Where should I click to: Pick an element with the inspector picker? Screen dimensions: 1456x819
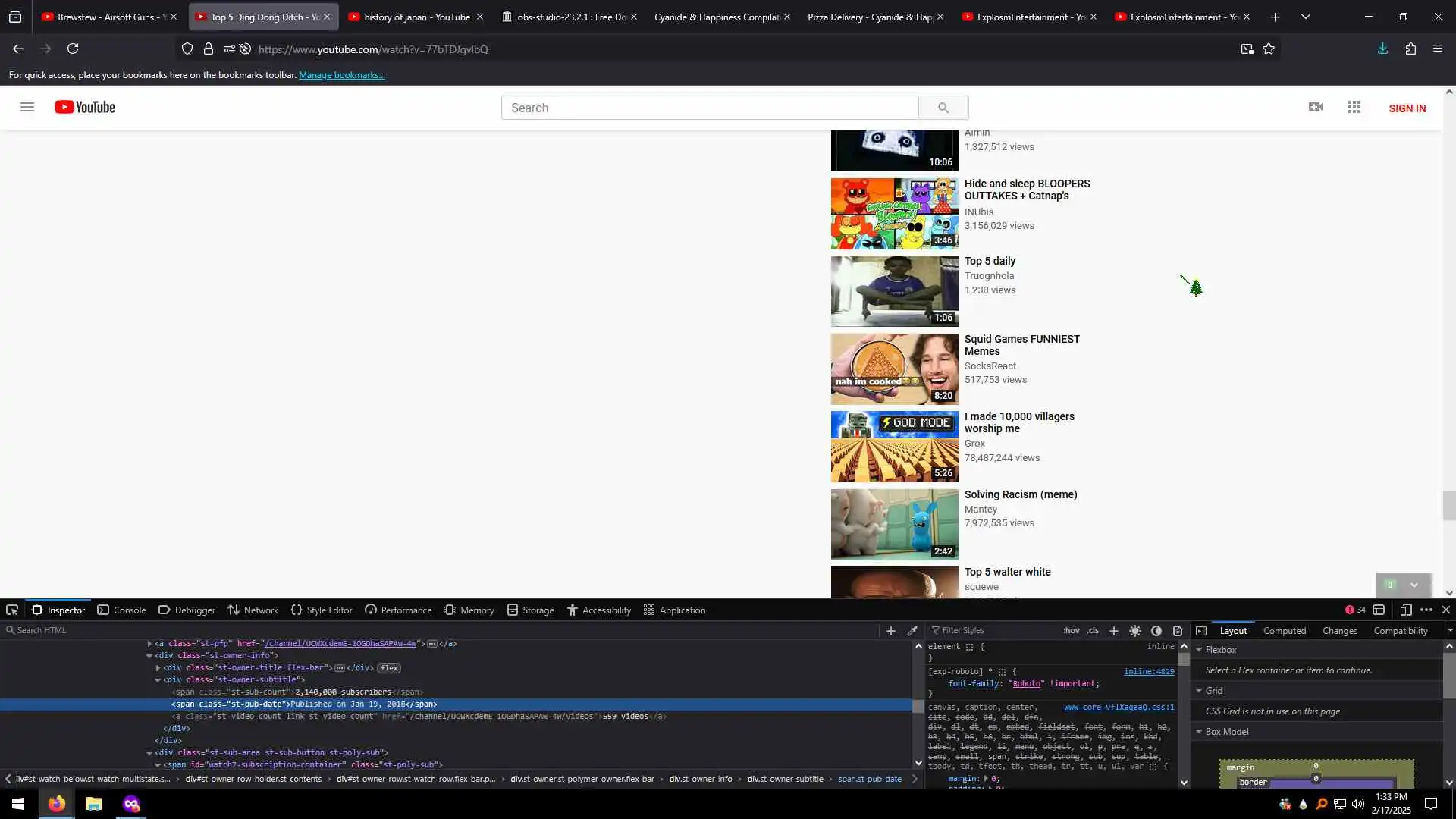click(12, 610)
